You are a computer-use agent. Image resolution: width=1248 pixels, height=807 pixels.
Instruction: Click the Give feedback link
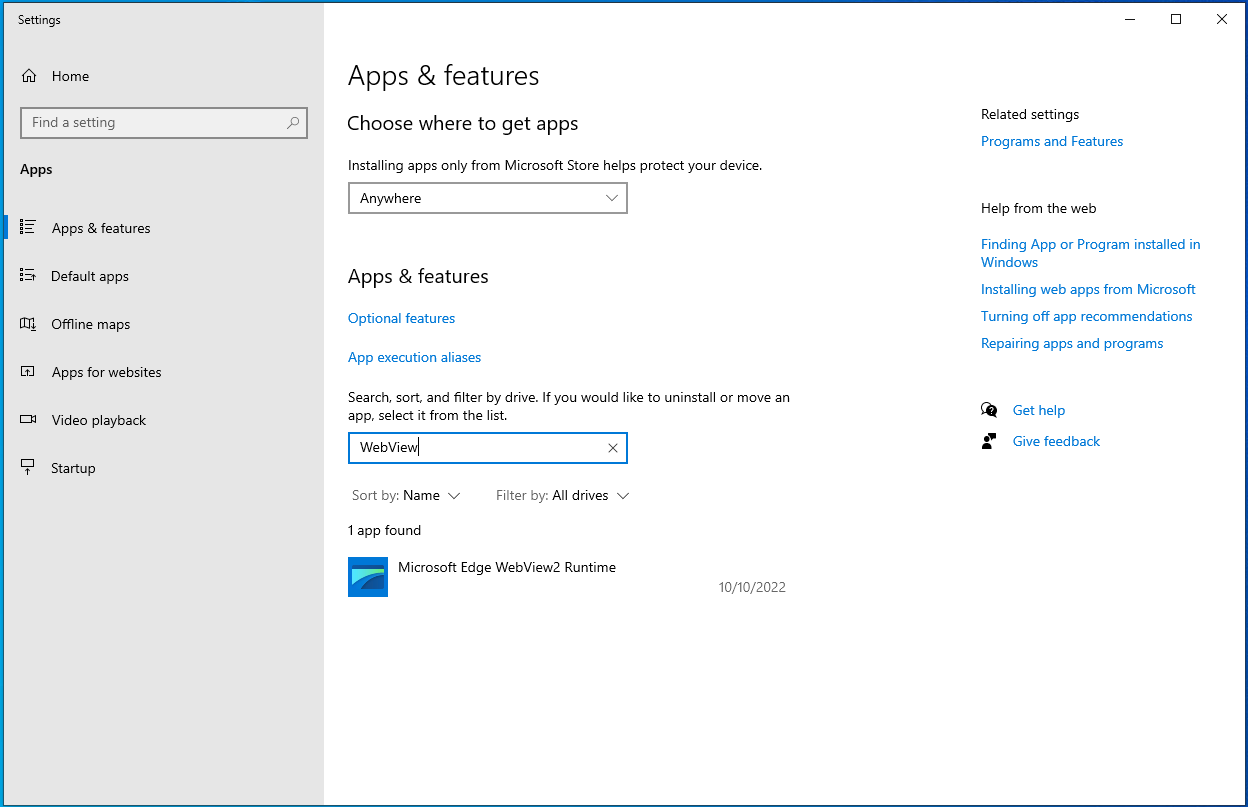[x=1056, y=441]
